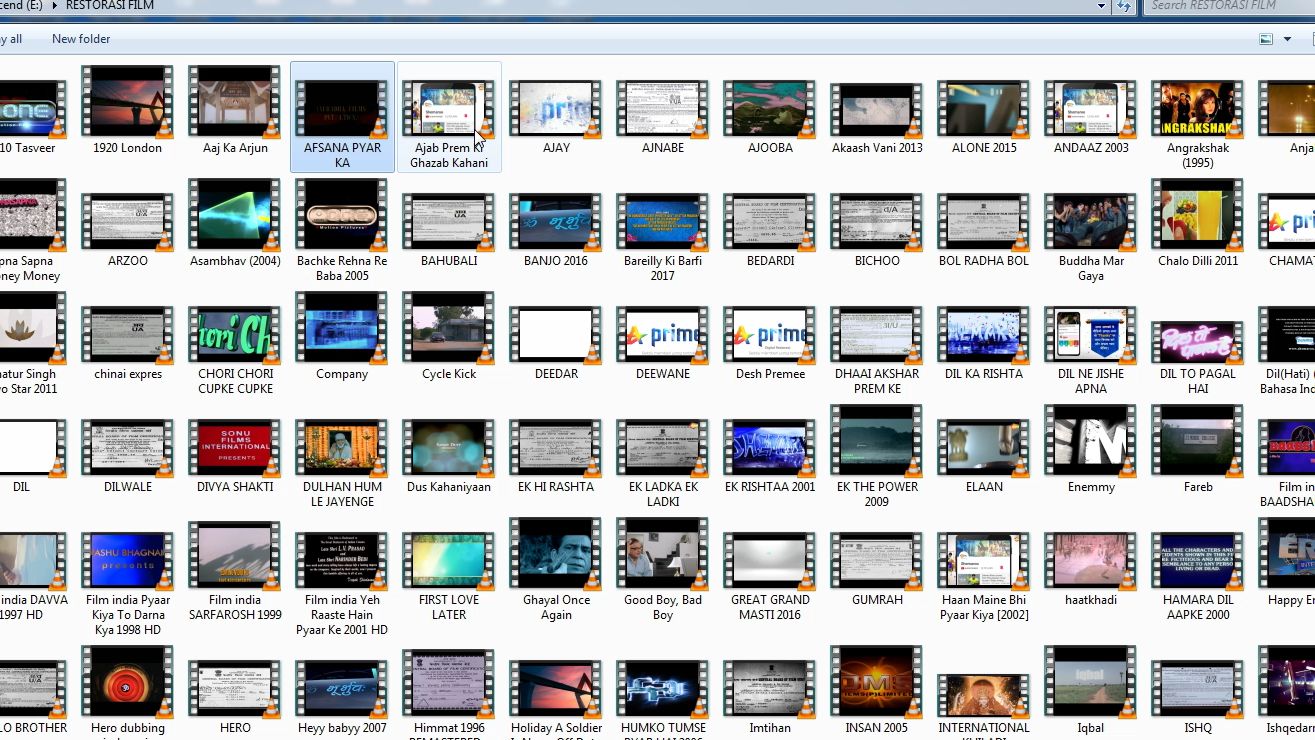Select the RESTORASI FILM breadcrumb in the address bar
This screenshot has height=740, width=1315.
click(x=109, y=5)
